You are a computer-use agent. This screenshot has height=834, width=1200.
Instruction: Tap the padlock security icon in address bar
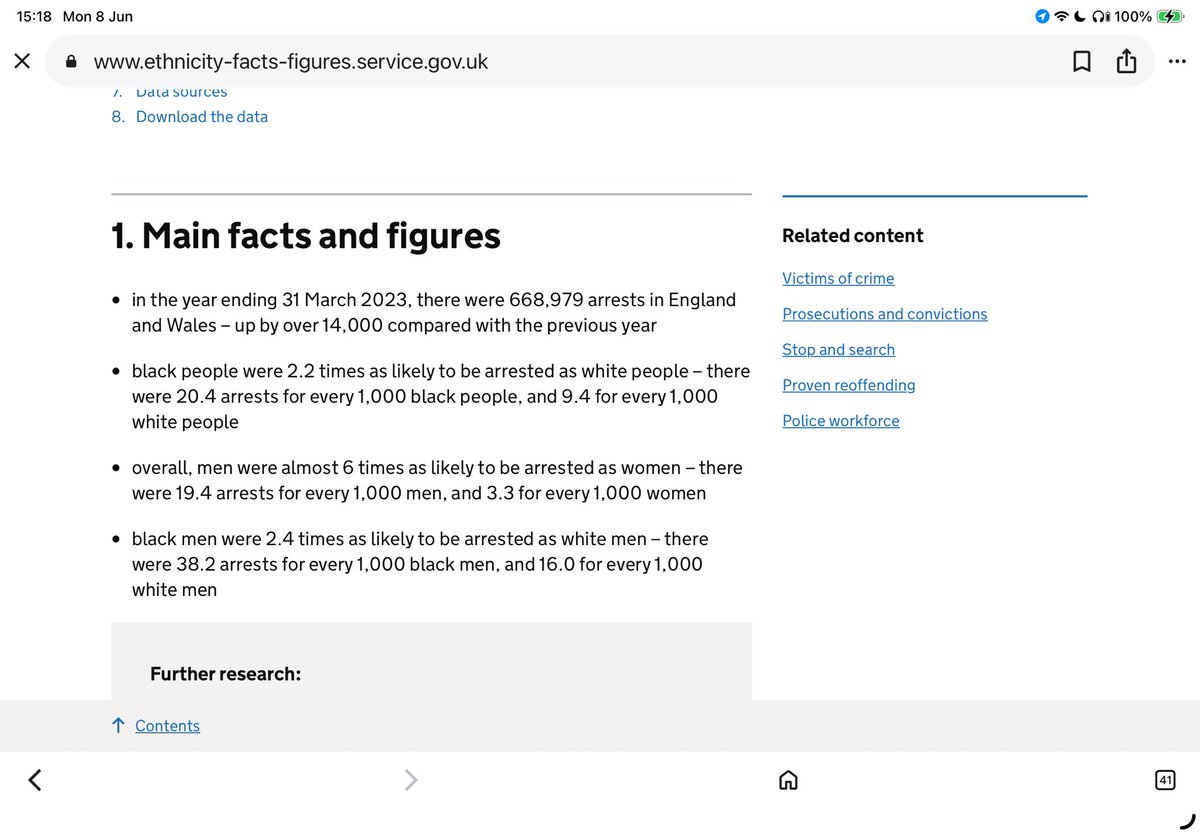(71, 62)
